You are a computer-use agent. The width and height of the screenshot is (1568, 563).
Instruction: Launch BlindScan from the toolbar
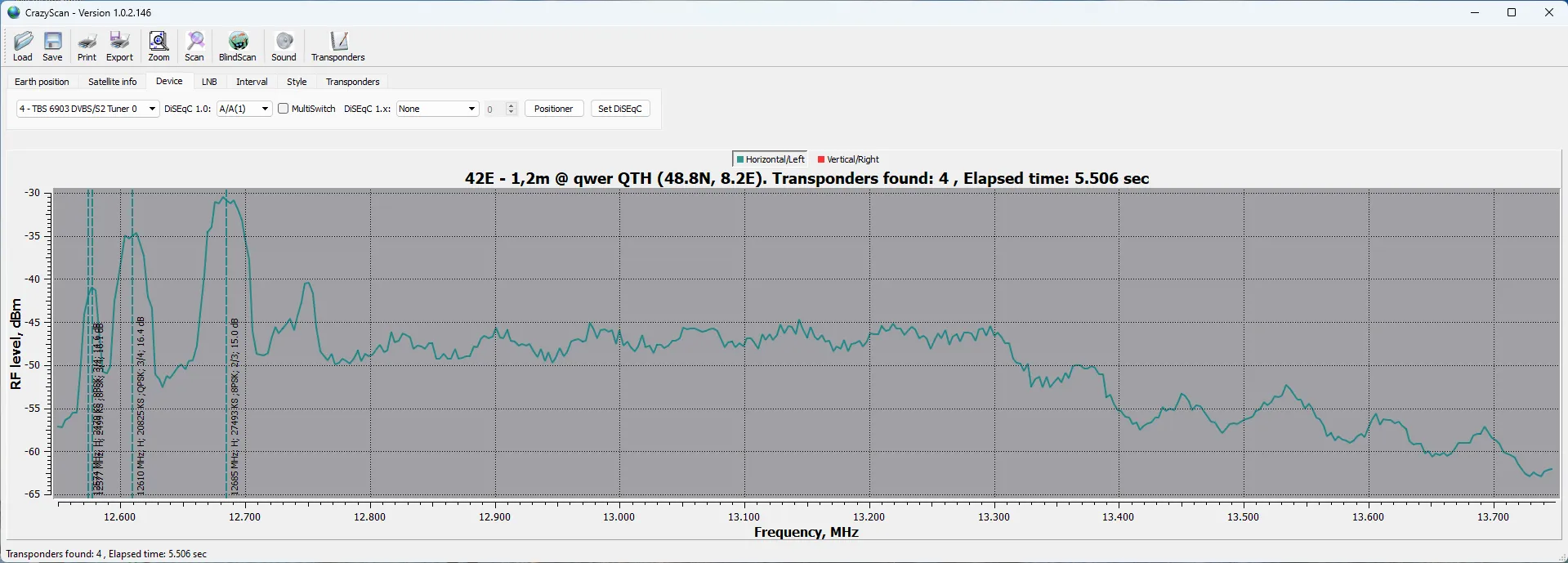[x=238, y=46]
